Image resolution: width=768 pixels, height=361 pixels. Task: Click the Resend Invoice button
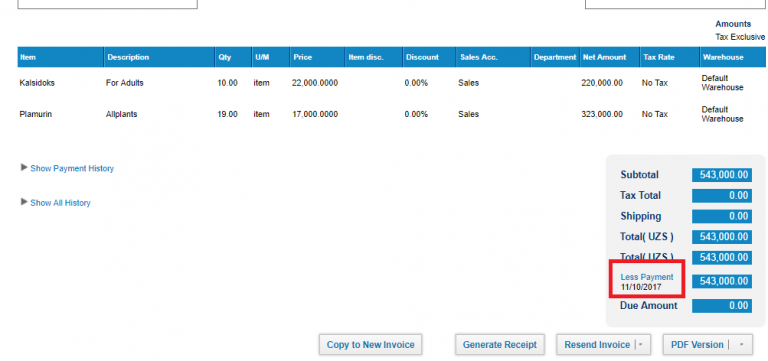point(597,345)
